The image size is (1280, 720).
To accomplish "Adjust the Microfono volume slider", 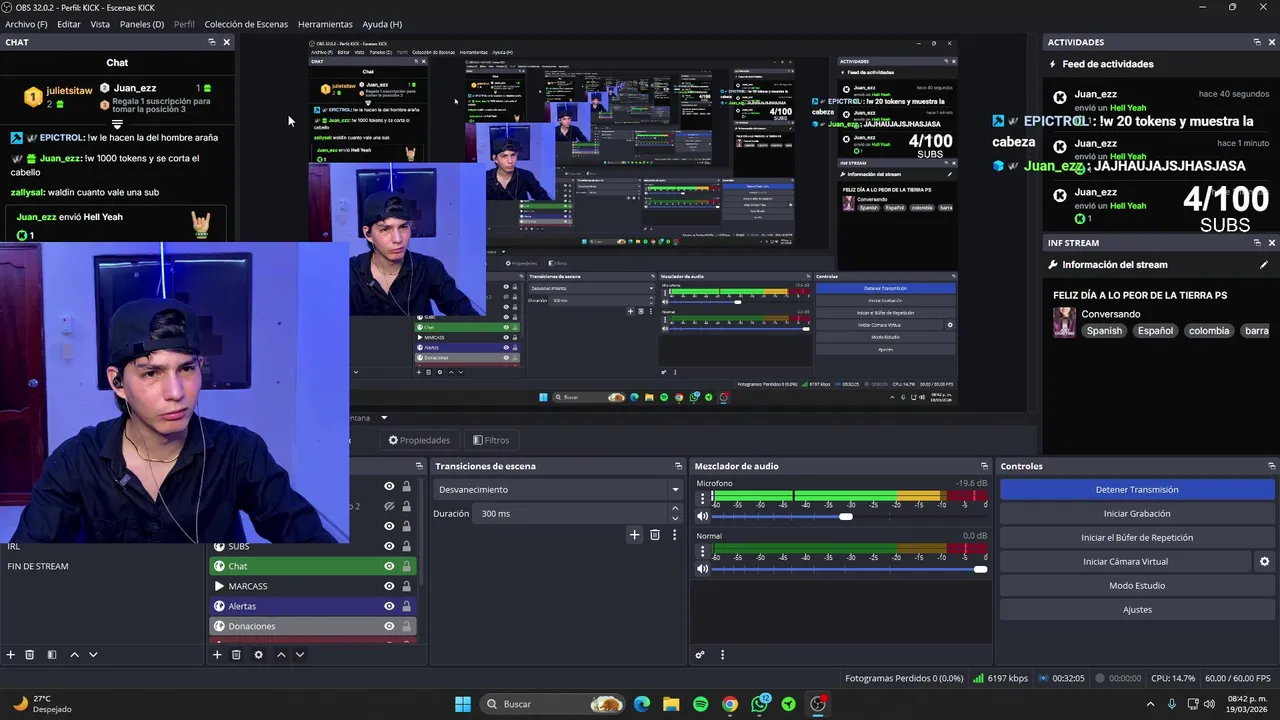I will click(x=848, y=517).
